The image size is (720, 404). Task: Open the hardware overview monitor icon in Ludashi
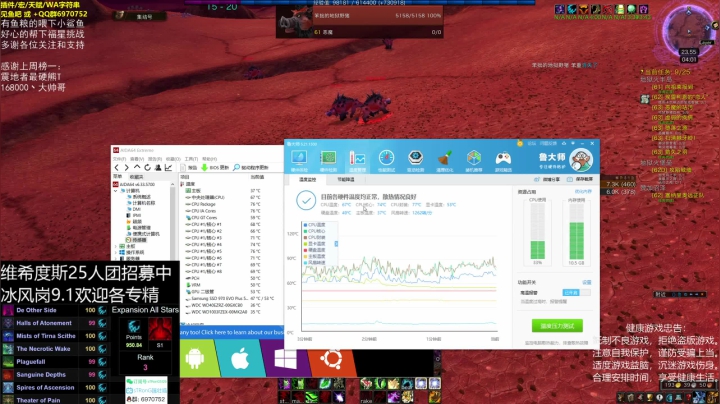tap(299, 158)
